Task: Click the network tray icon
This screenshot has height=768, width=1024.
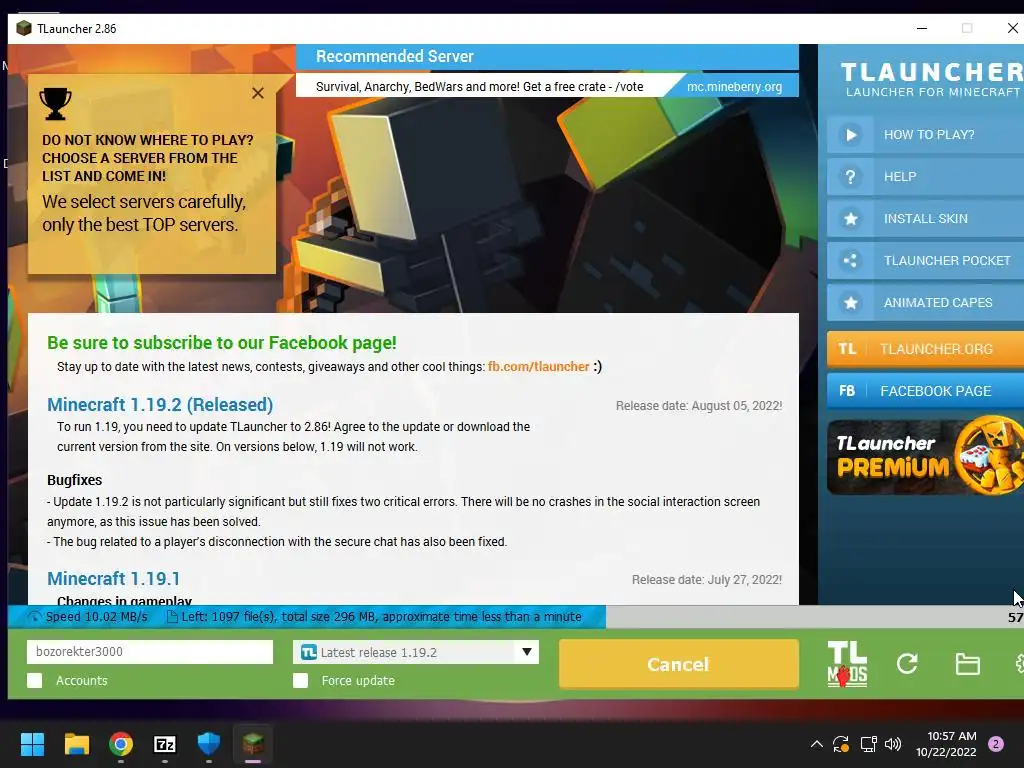Action: pyautogui.click(x=868, y=744)
